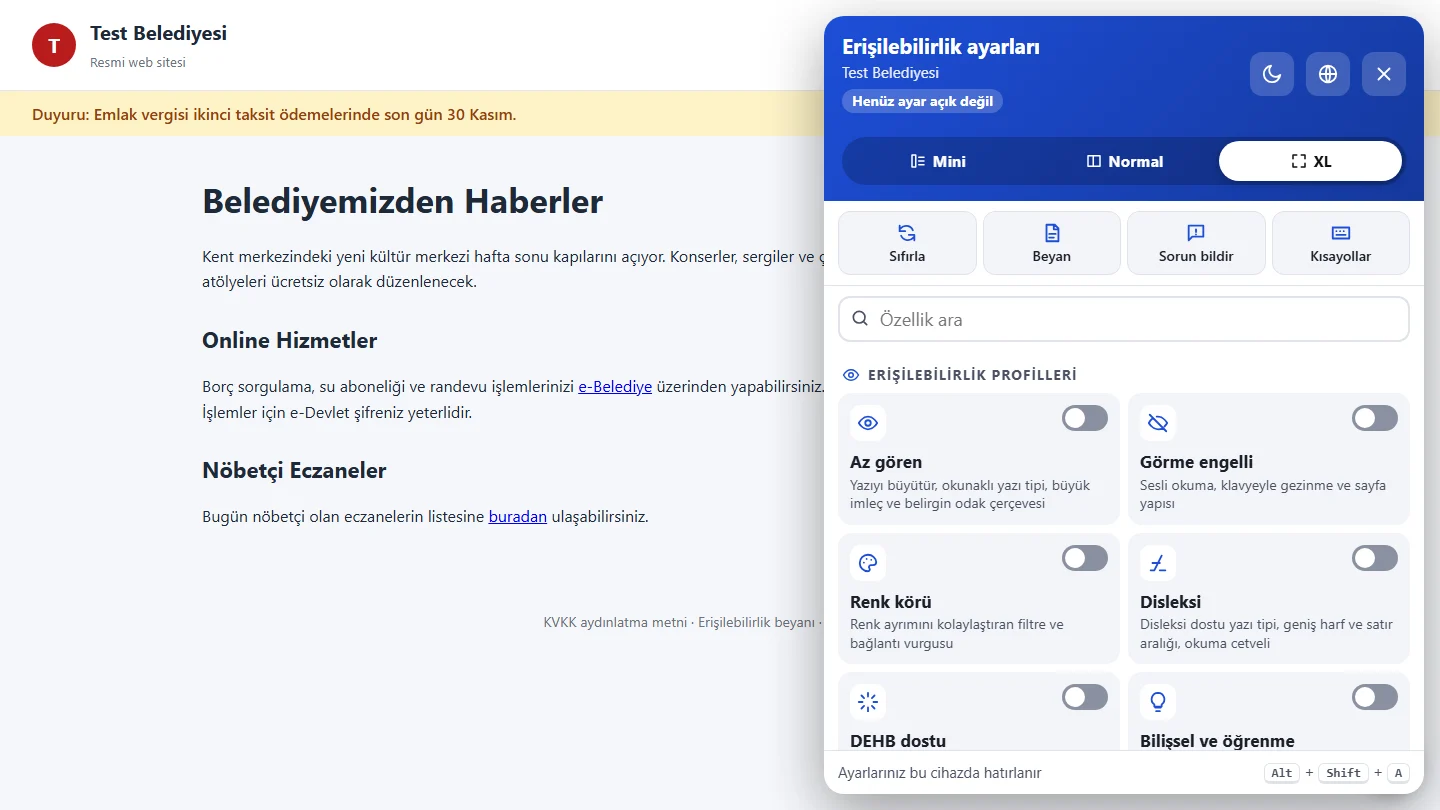Open language globe icon
1440x810 pixels.
click(1328, 74)
